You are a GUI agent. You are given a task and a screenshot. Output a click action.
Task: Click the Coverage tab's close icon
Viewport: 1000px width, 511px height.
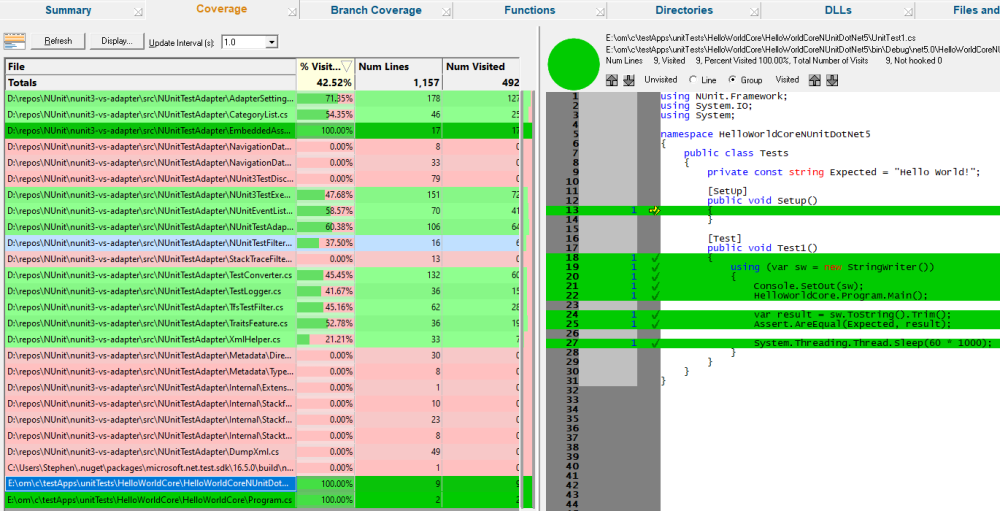291,11
